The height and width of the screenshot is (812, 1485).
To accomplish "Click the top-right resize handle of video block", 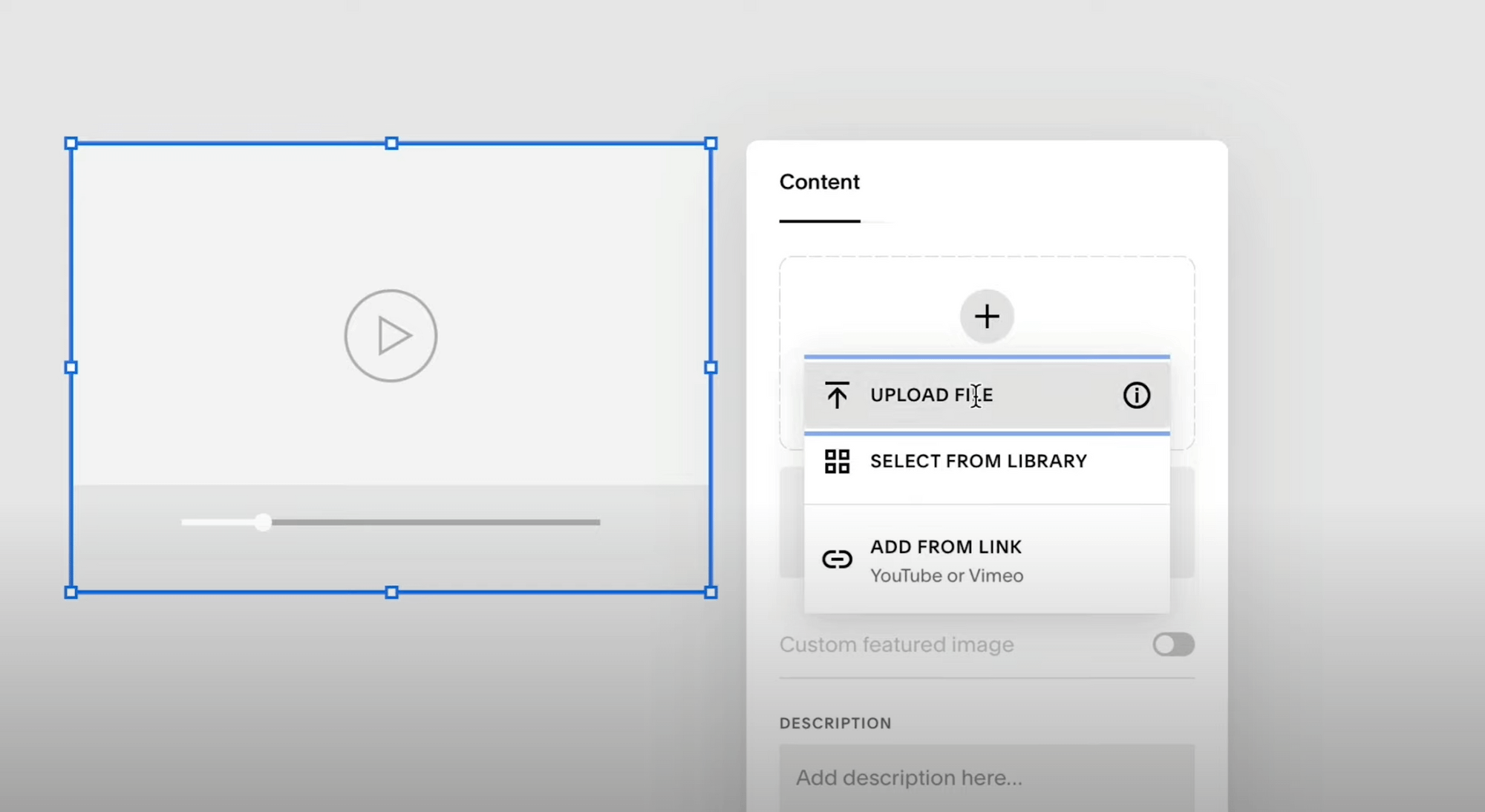I will pos(711,143).
